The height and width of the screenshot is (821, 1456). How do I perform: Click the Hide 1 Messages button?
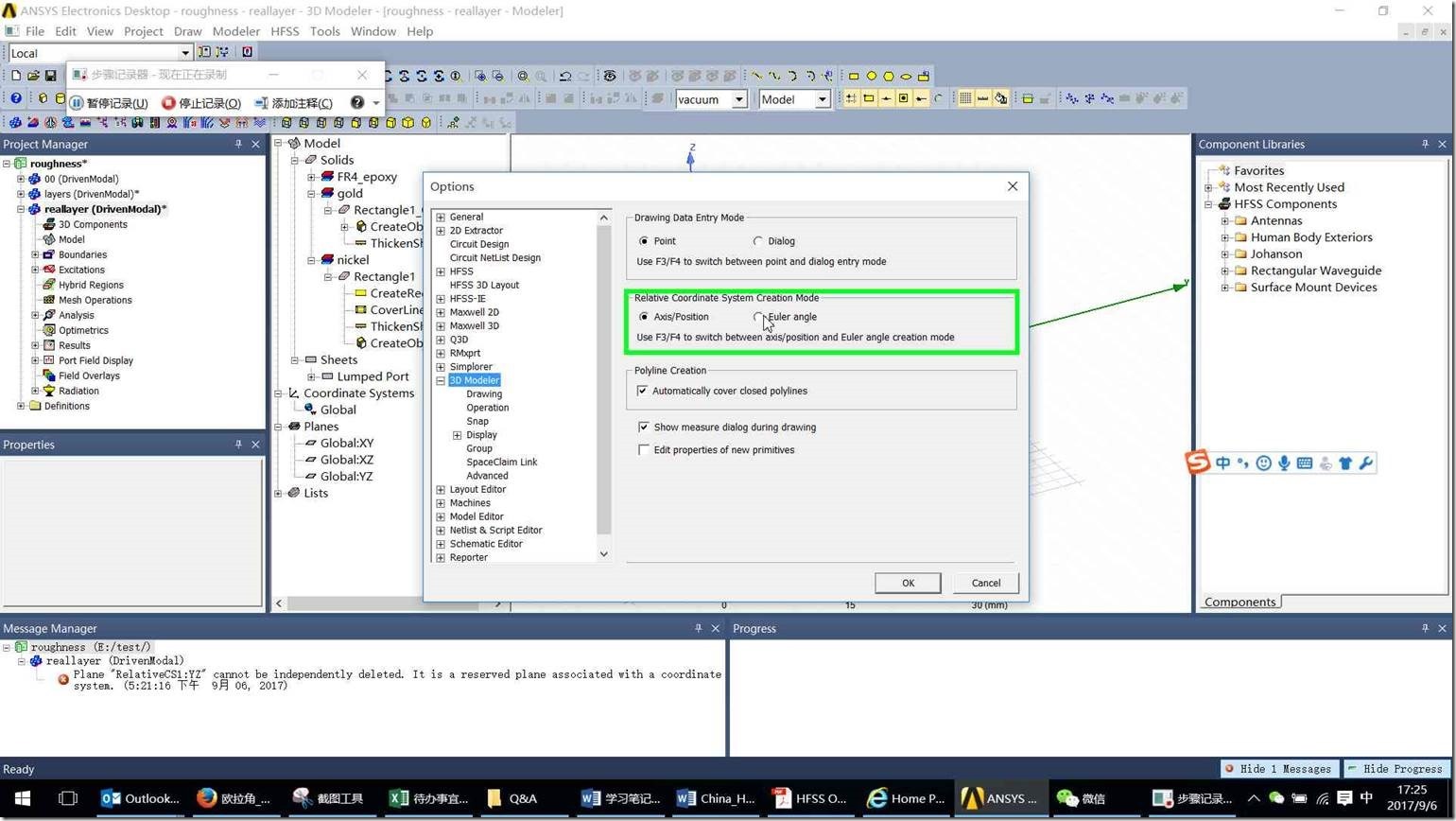1281,769
